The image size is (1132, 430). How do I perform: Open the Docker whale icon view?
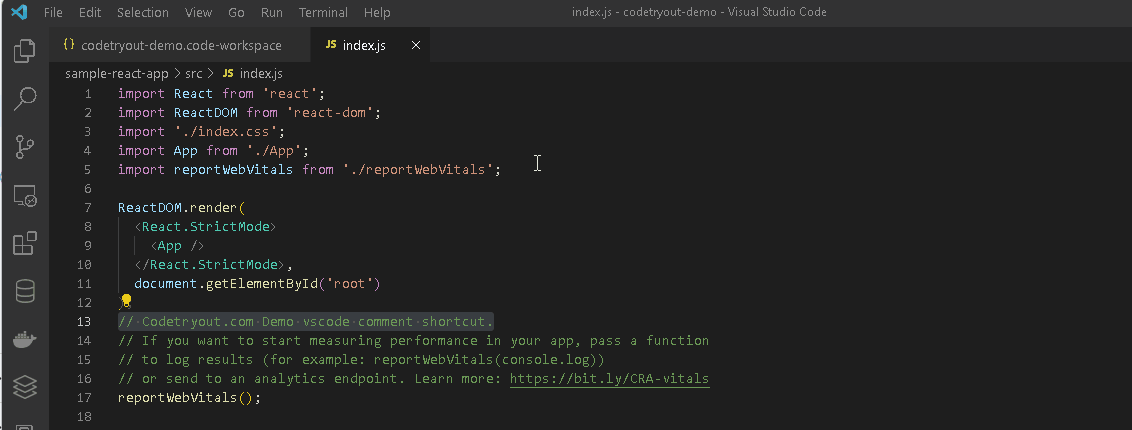[x=25, y=341]
